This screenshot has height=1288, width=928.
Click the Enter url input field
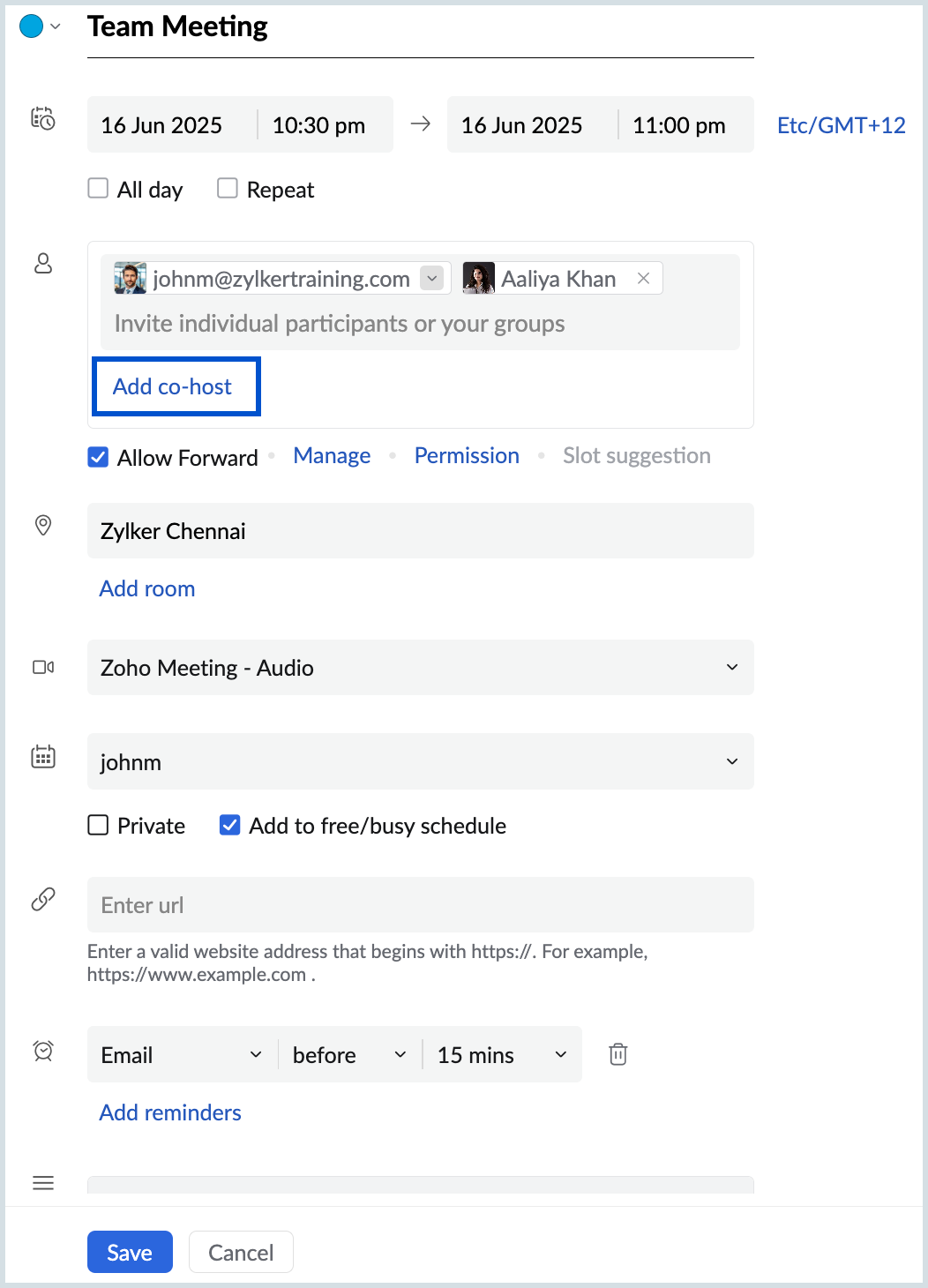[420, 905]
